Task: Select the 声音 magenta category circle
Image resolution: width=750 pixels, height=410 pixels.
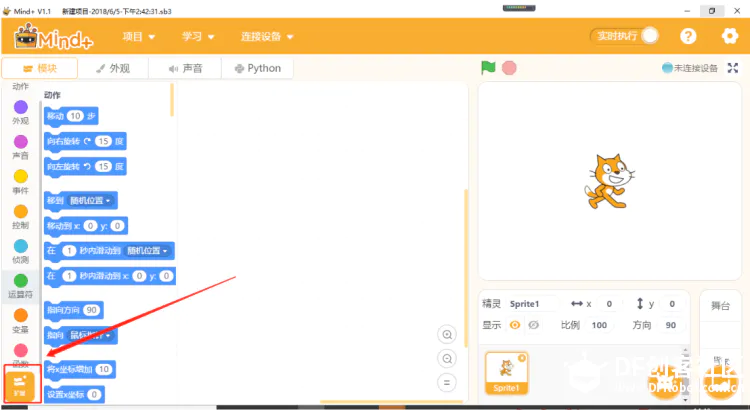Action: 21,142
